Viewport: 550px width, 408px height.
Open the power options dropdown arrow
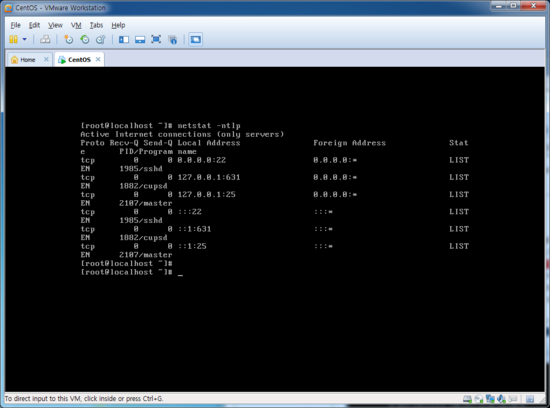coord(25,39)
